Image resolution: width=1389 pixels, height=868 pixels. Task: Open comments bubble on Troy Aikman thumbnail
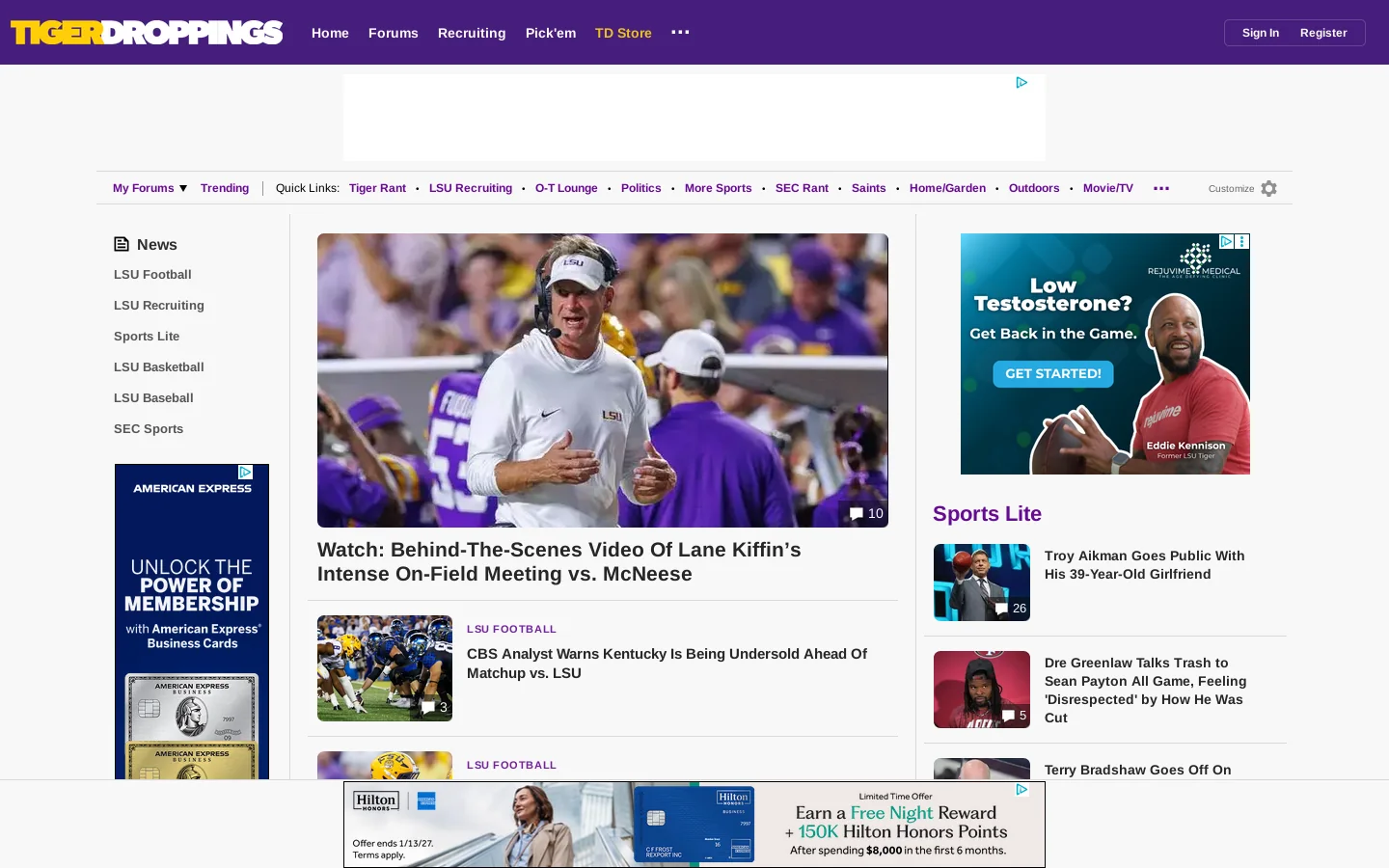tap(1011, 609)
